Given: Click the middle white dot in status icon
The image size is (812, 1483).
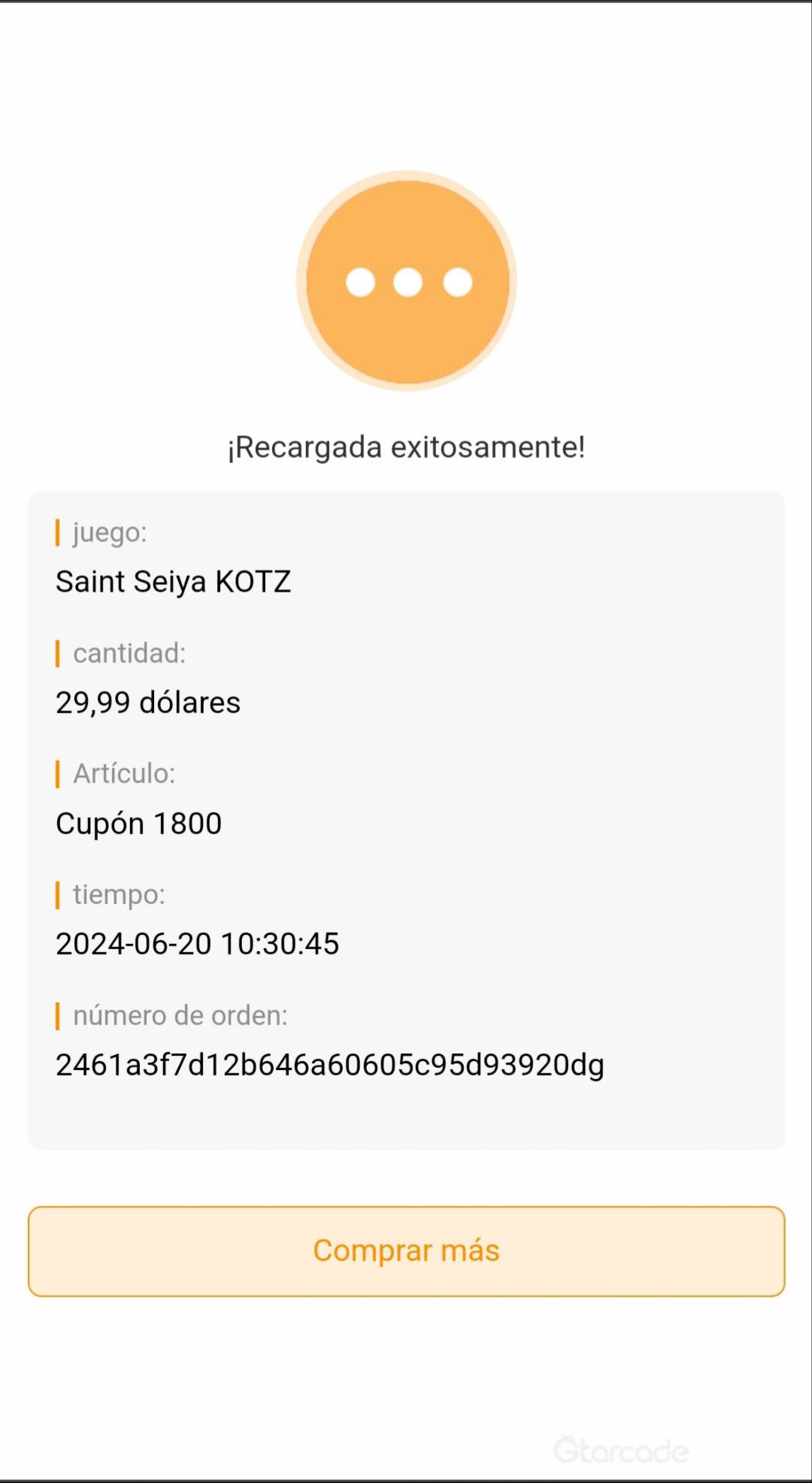Looking at the screenshot, I should tap(408, 282).
